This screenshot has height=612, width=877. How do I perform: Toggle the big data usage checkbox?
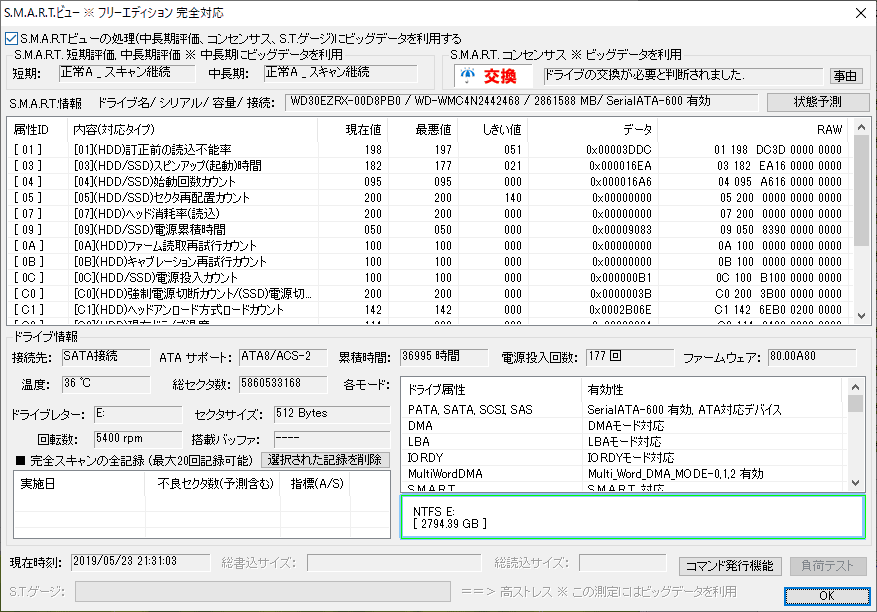(12, 39)
